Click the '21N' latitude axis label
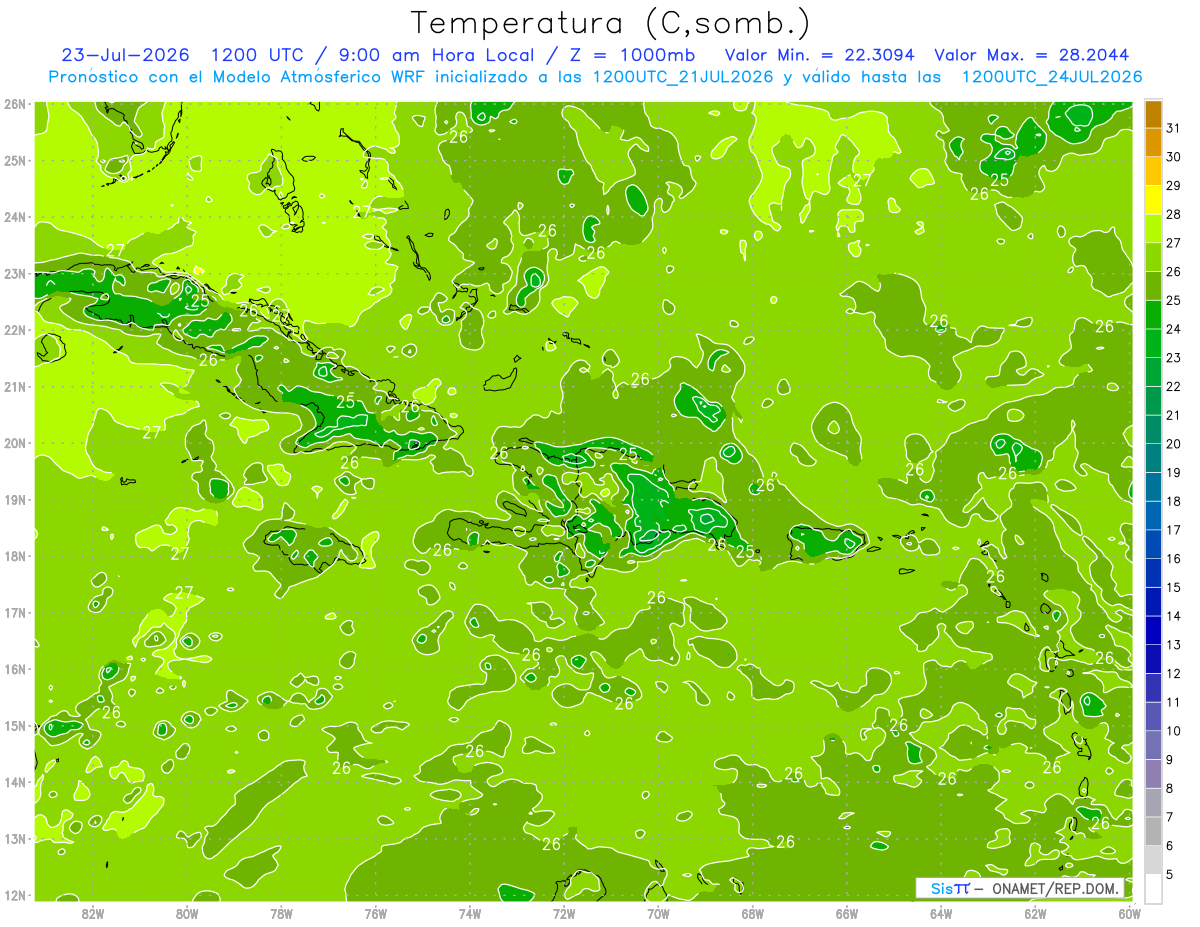1200x927 pixels. pos(15,386)
